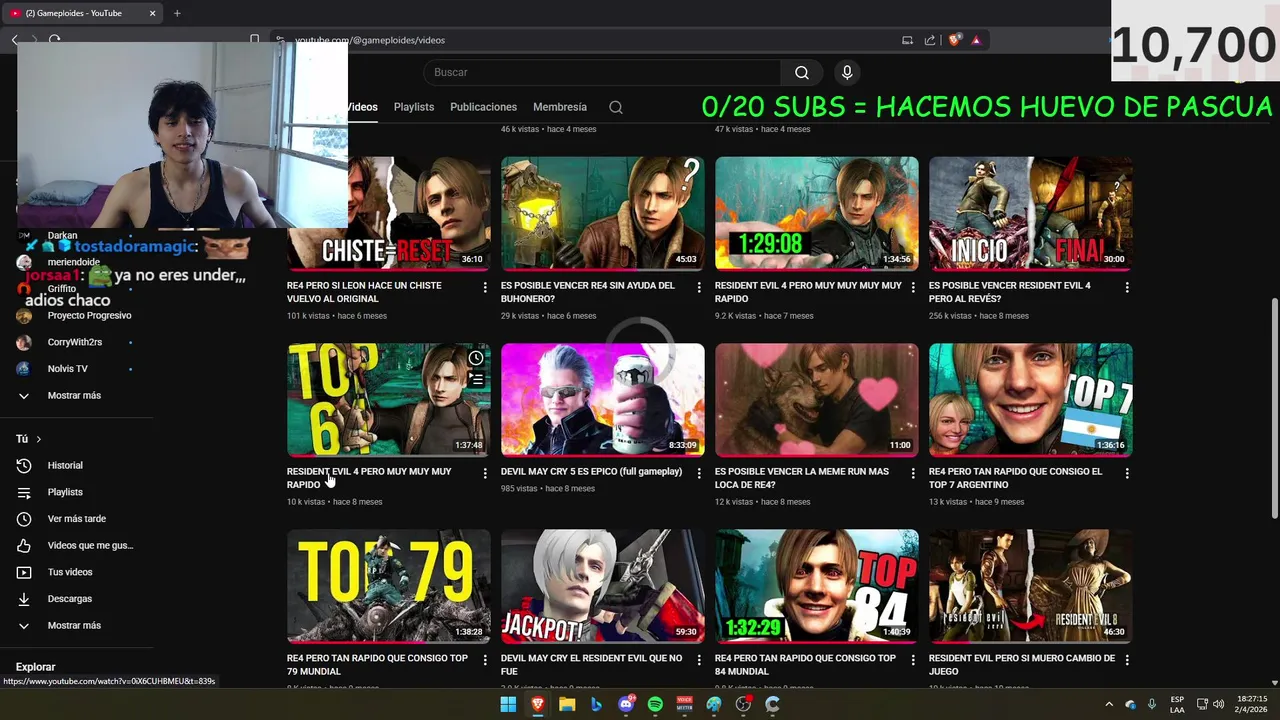The width and height of the screenshot is (1280, 720).
Task: Add TOP 64 video to watch later
Action: (x=476, y=358)
